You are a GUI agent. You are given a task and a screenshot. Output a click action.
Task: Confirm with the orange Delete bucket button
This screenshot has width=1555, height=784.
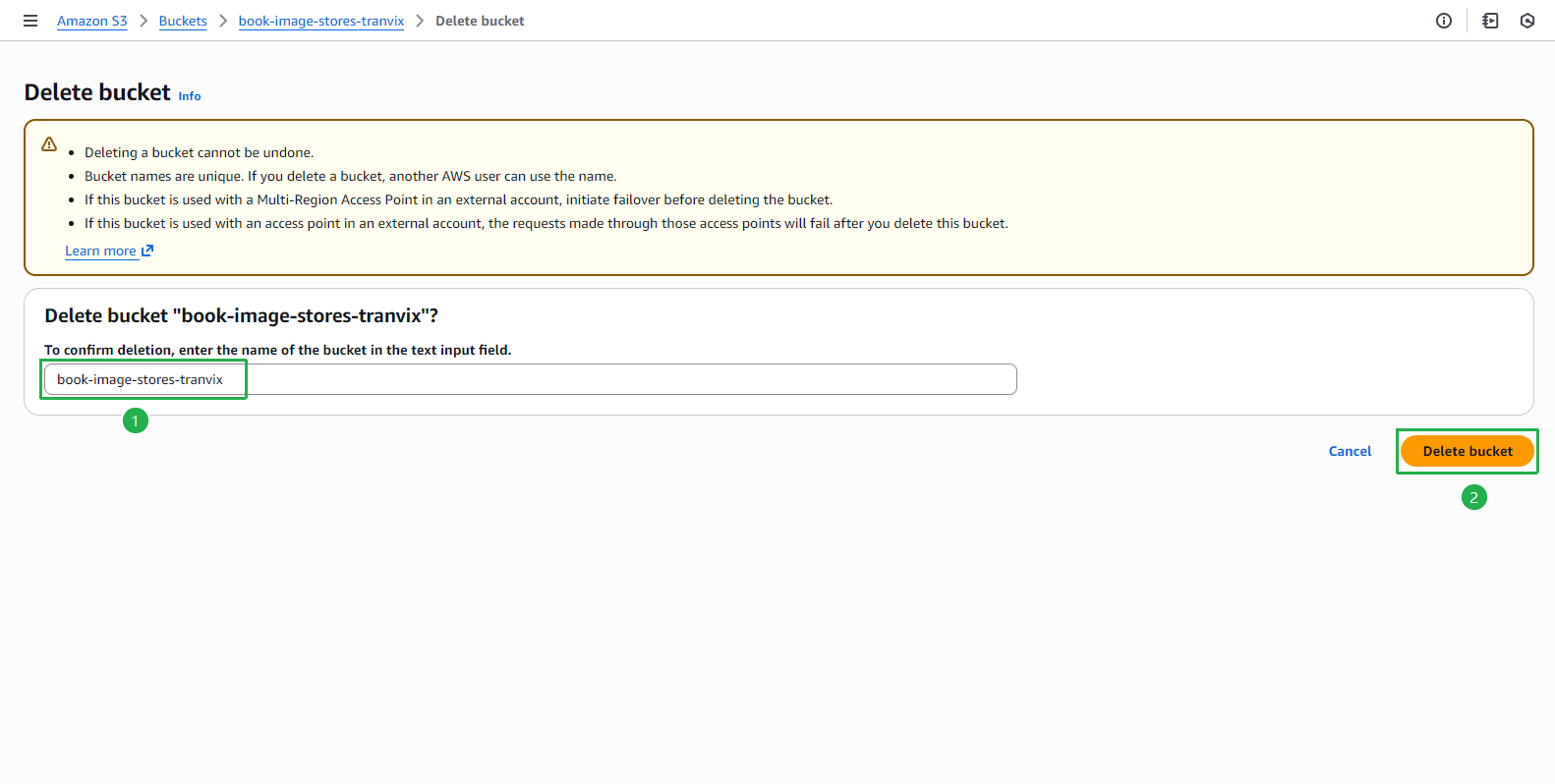[x=1468, y=451]
